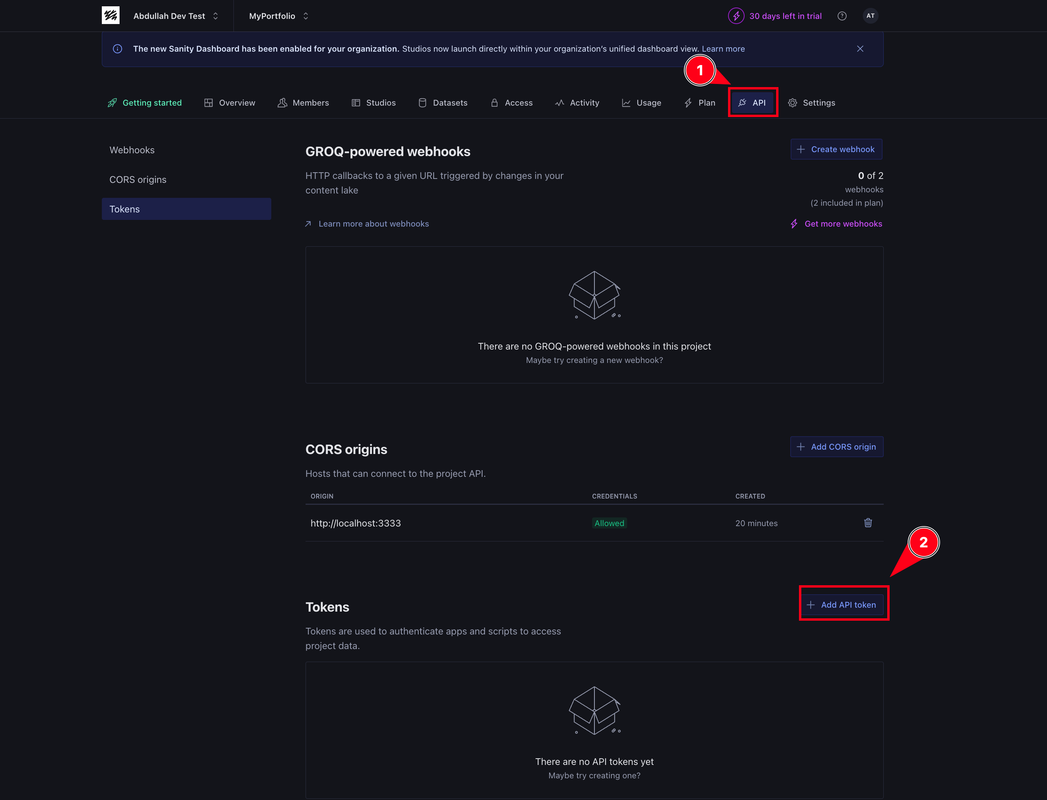Viewport: 1047px width, 800px height.
Task: View the Activity tab
Action: (x=577, y=103)
